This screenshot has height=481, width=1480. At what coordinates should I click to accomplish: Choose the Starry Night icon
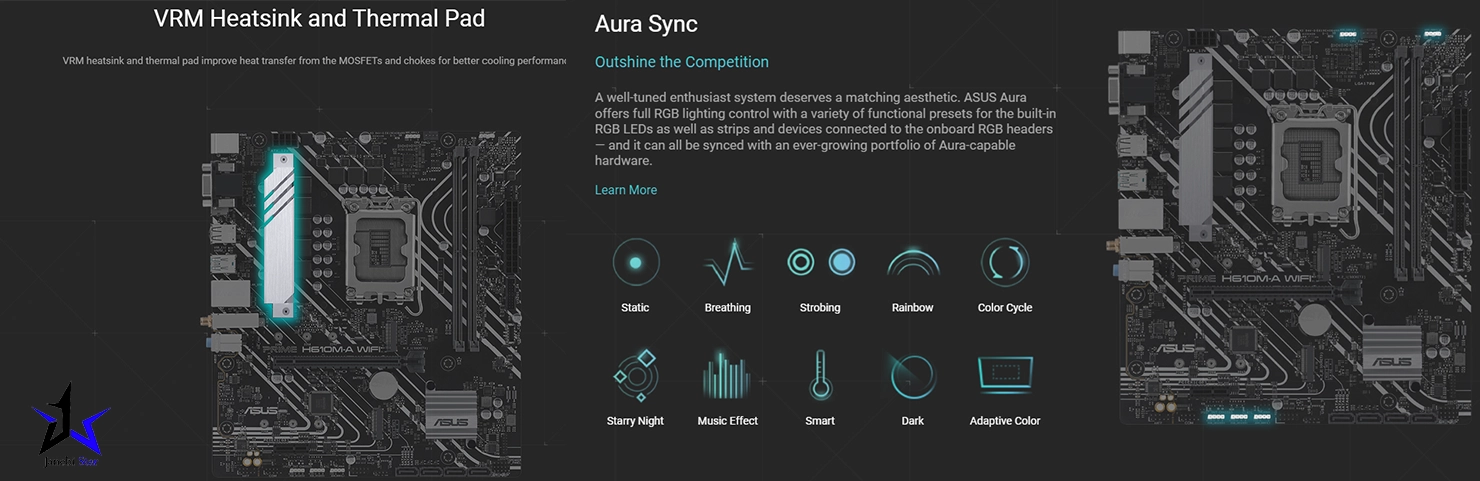635,376
